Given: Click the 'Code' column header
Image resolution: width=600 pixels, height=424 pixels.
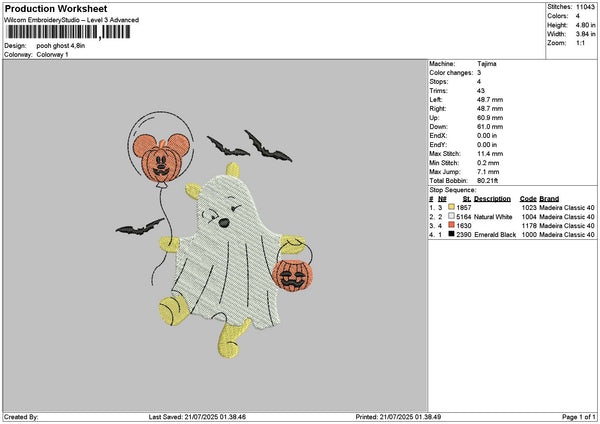Looking at the screenshot, I should [x=528, y=199].
